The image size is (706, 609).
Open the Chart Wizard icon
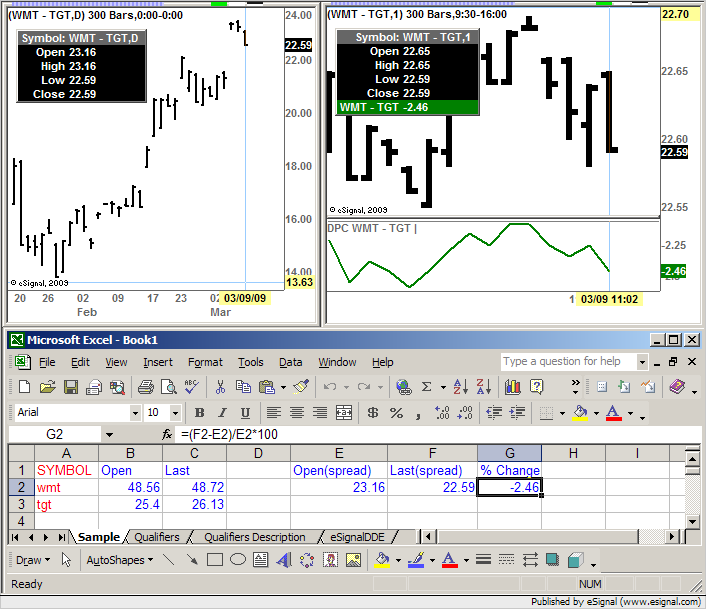[x=512, y=387]
